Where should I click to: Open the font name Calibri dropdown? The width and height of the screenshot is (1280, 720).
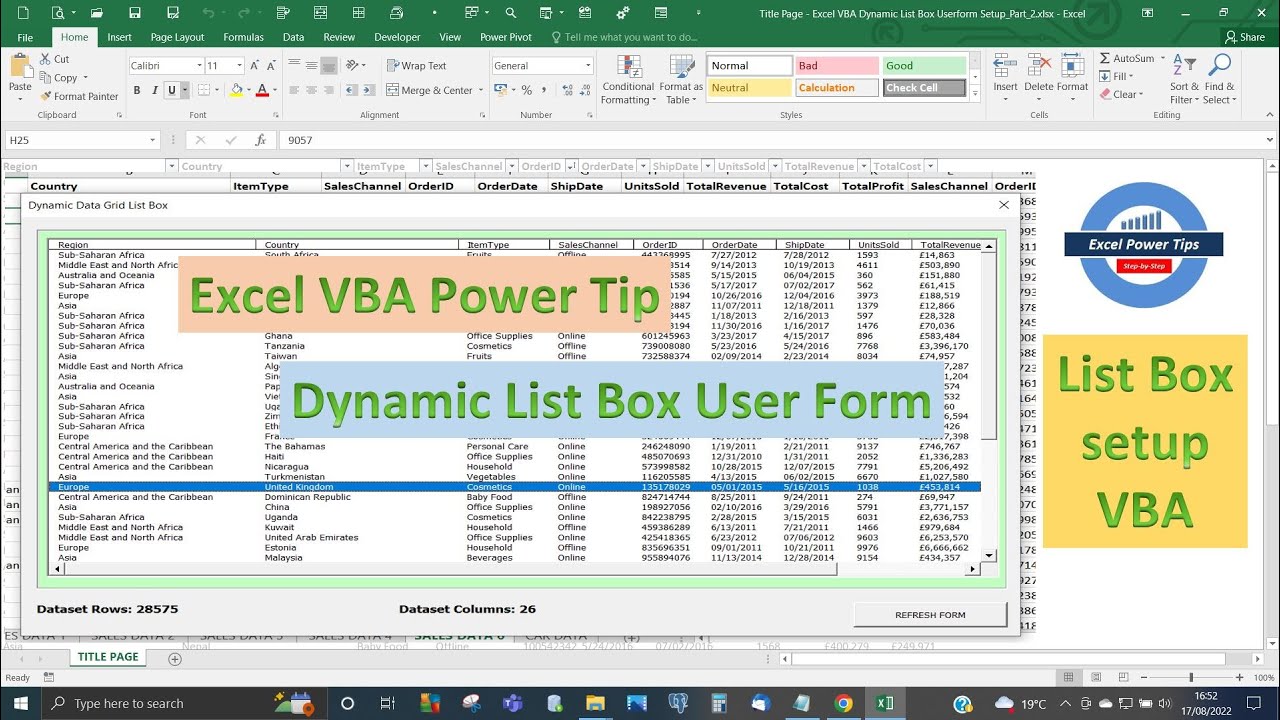pyautogui.click(x=197, y=66)
